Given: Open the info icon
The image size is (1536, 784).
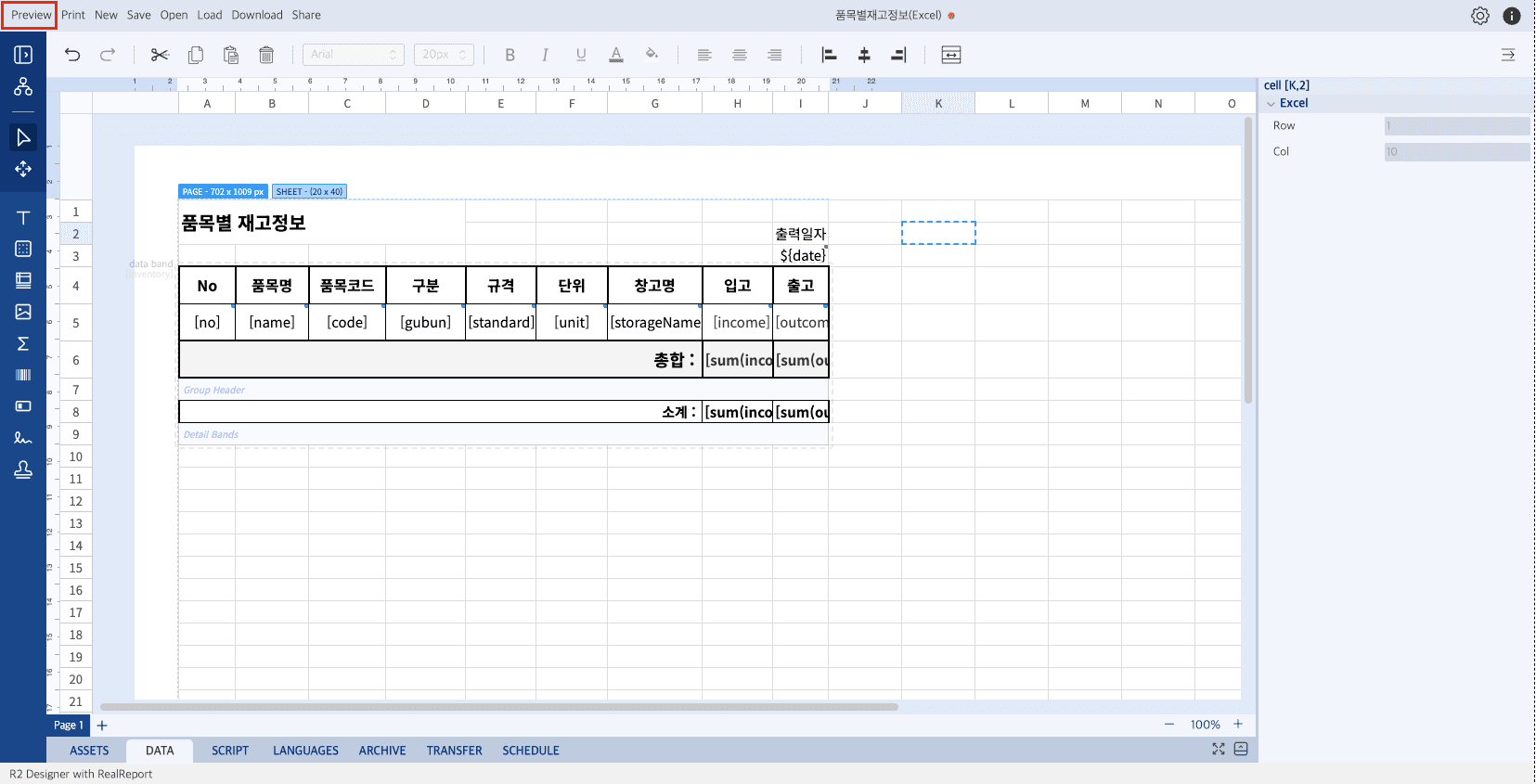Looking at the screenshot, I should [x=1512, y=16].
